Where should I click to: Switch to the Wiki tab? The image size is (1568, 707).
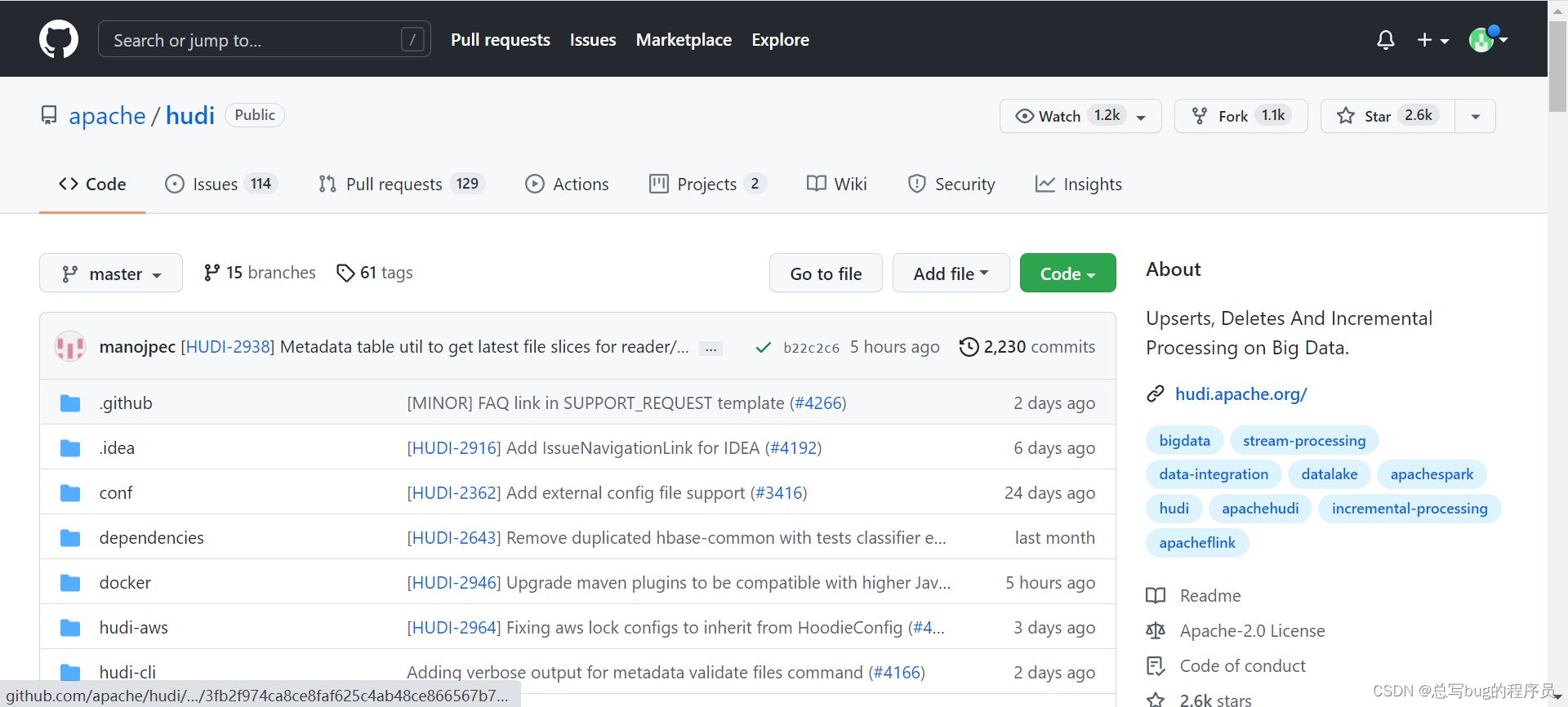click(x=836, y=185)
